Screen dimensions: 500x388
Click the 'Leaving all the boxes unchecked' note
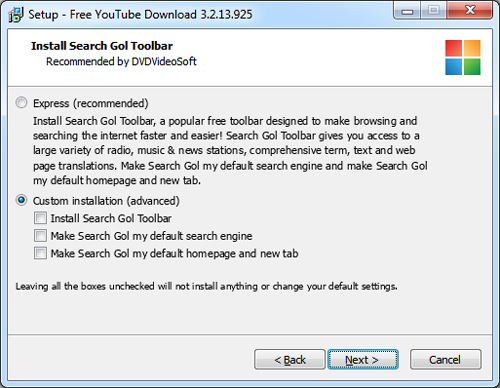pyautogui.click(x=206, y=286)
